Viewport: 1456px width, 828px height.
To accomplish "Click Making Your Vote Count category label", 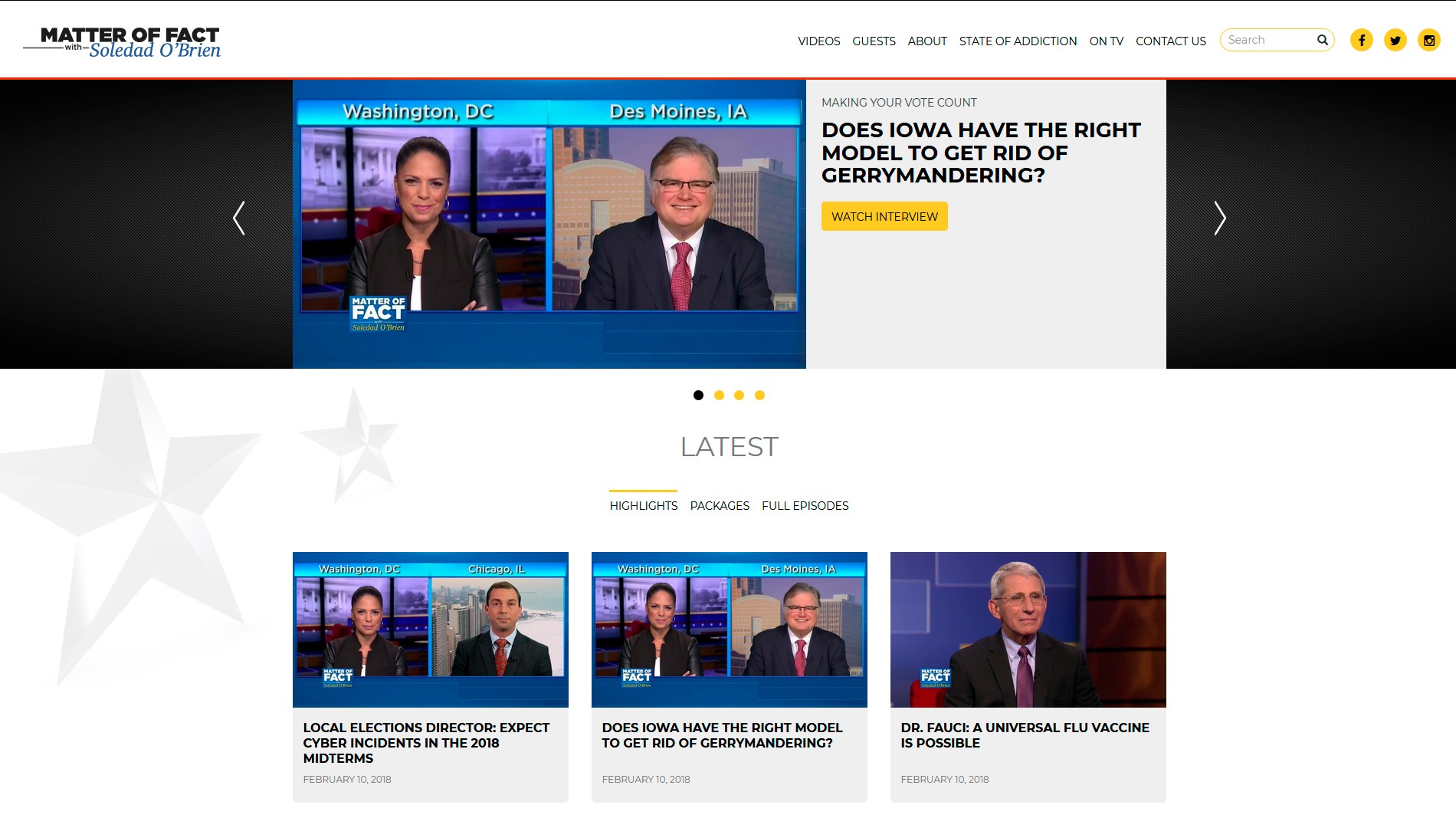I will point(899,102).
